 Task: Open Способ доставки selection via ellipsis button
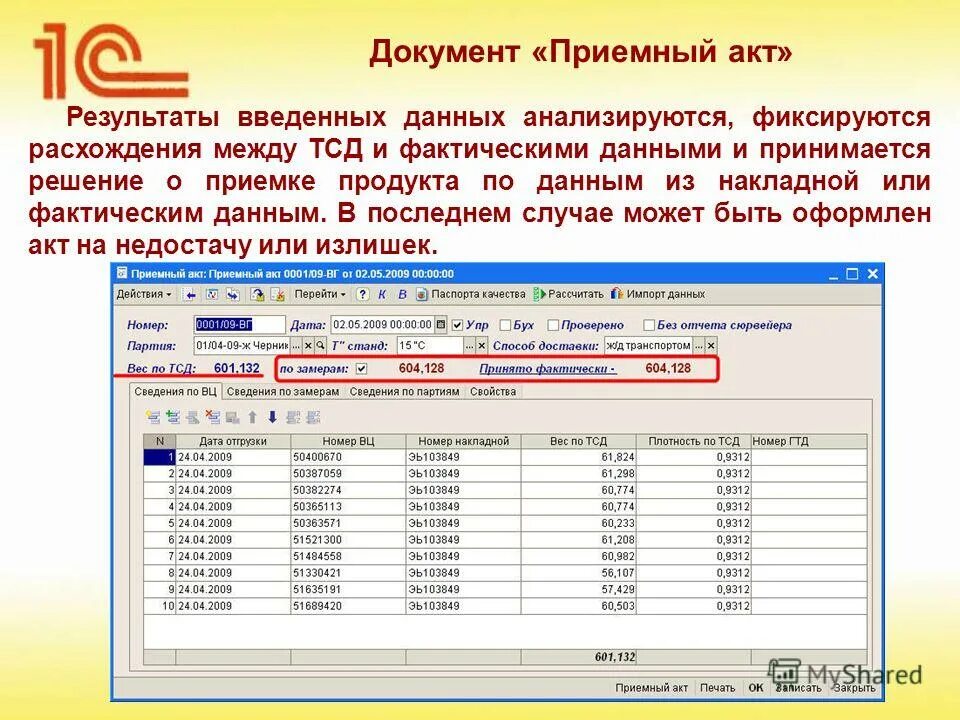[698, 346]
